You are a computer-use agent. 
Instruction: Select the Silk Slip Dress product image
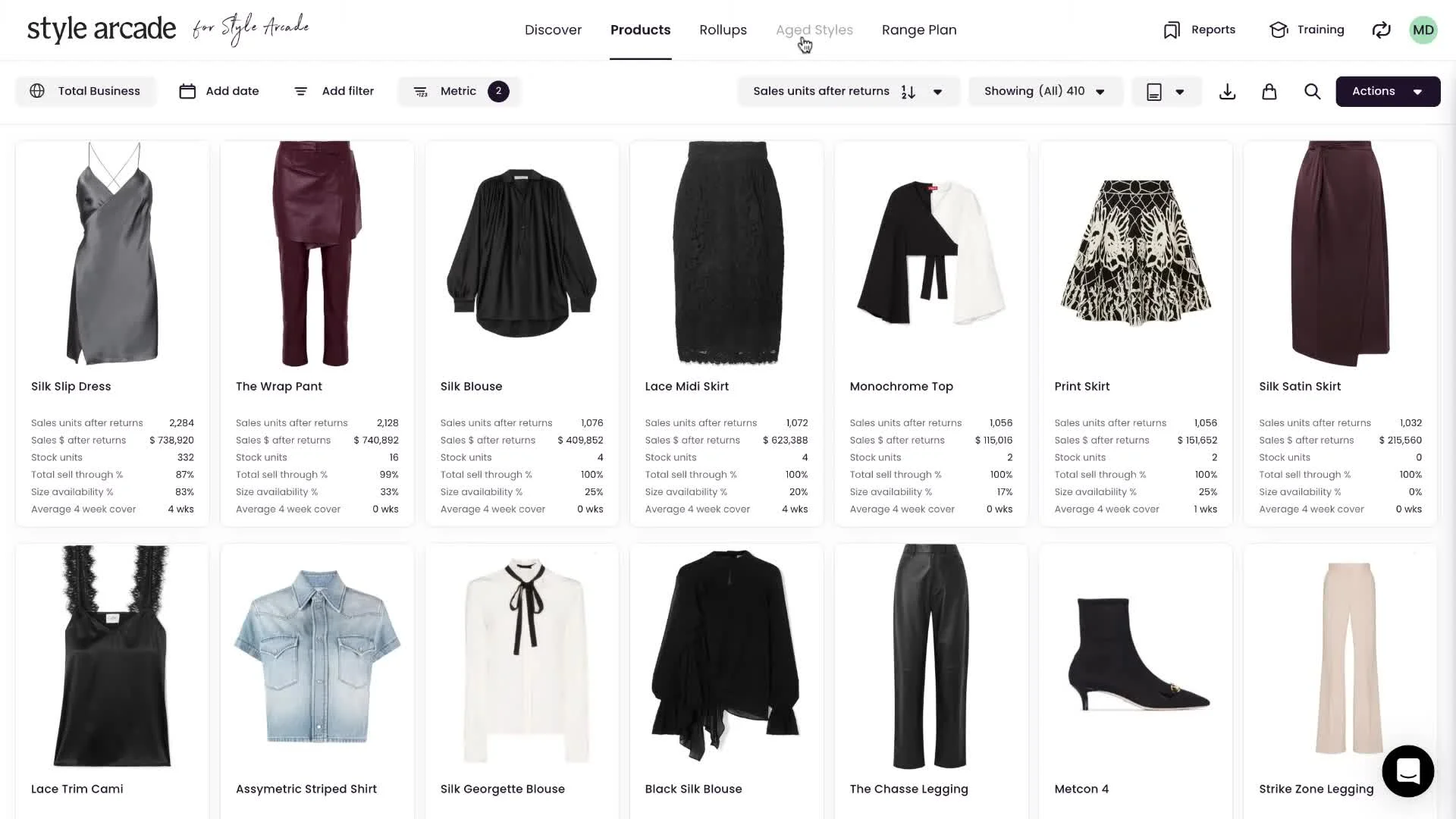click(x=112, y=254)
